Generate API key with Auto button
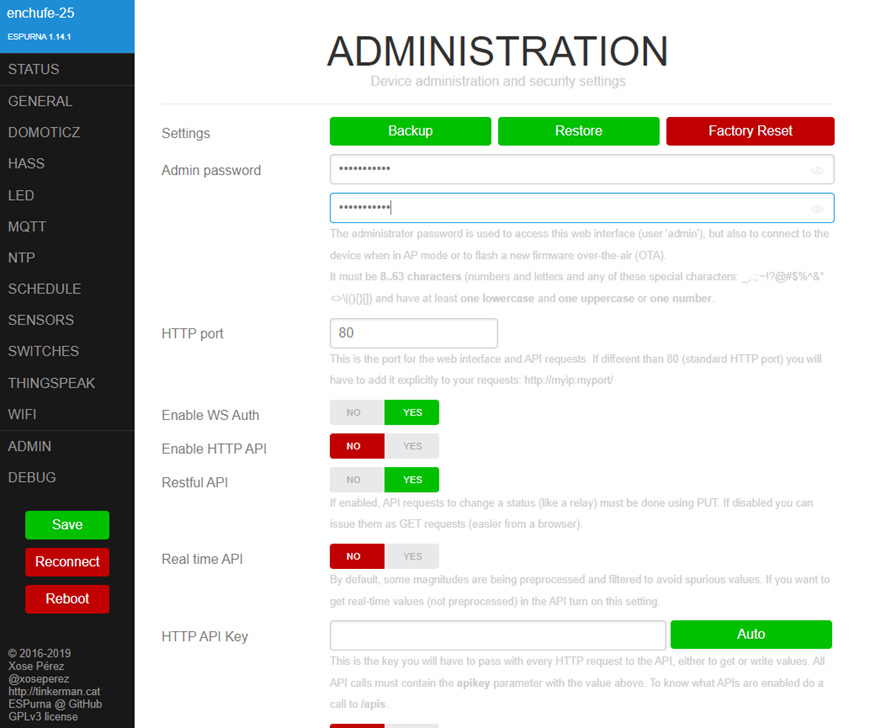The width and height of the screenshot is (886, 728). (x=750, y=634)
